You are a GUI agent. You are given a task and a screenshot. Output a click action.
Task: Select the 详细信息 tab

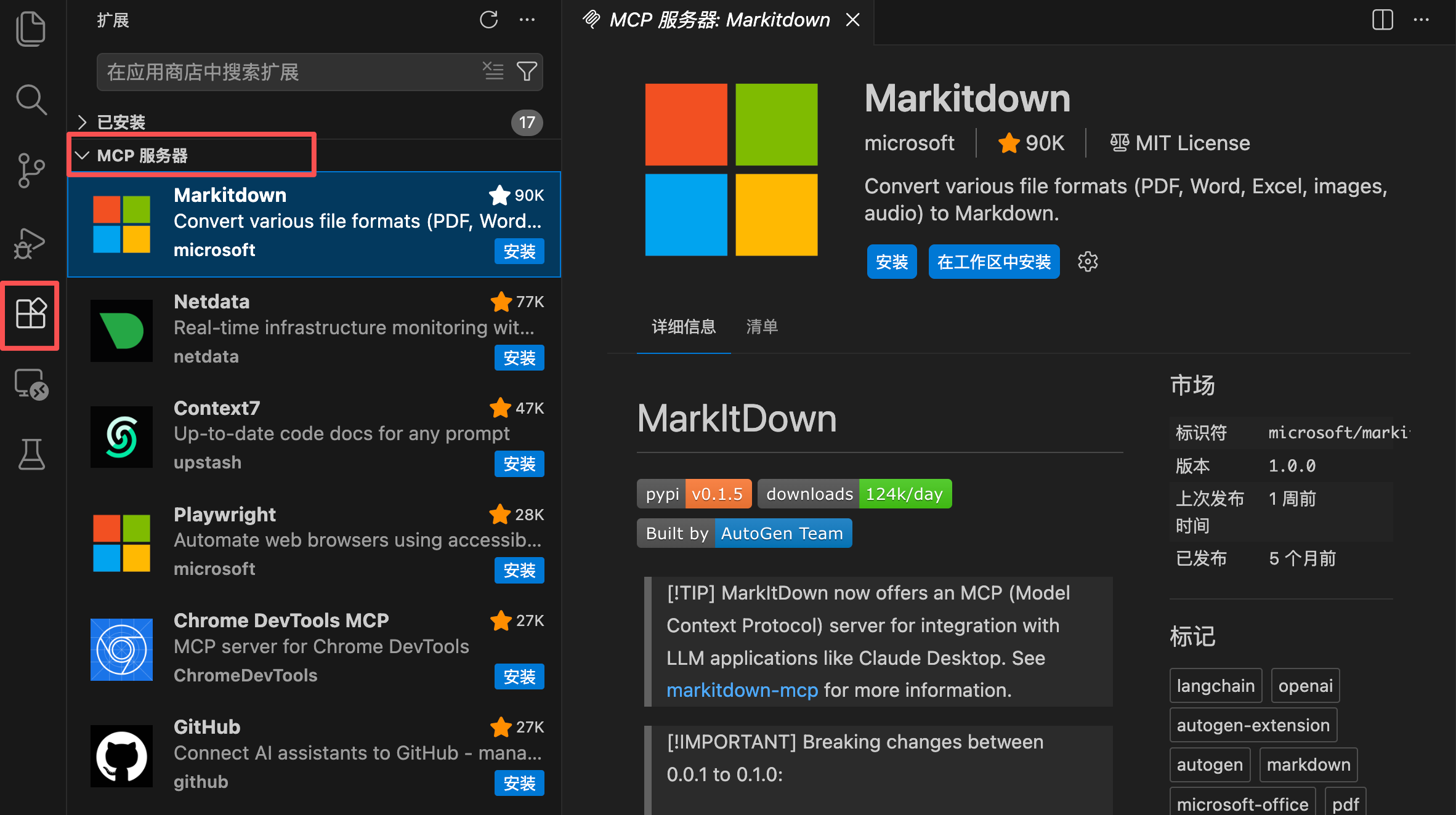(684, 326)
